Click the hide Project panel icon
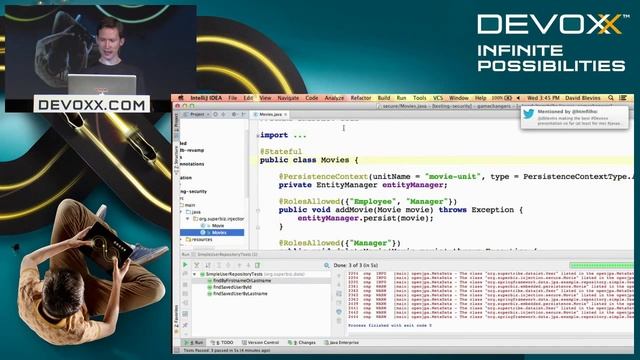The image size is (640, 360). coord(244,115)
